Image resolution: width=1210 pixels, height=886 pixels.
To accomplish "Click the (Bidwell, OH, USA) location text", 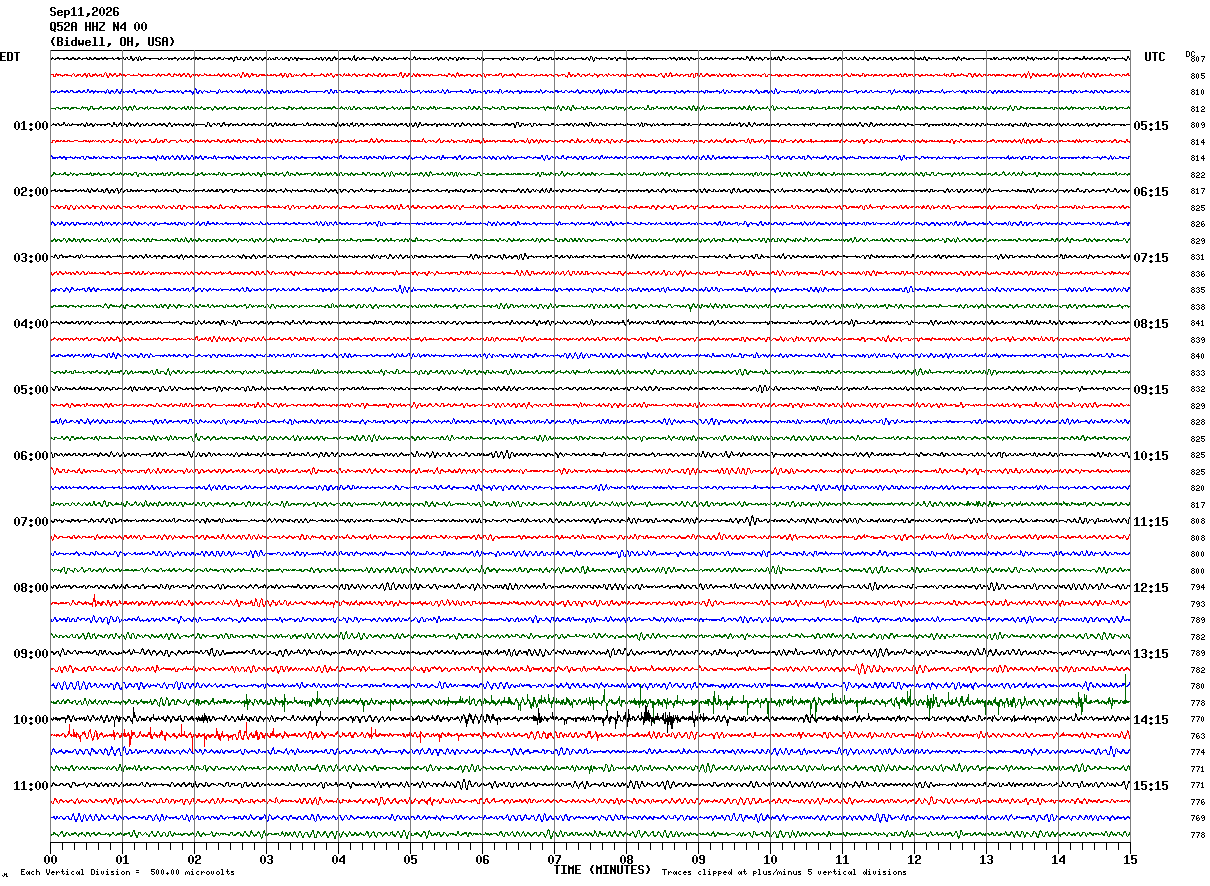I will [113, 42].
